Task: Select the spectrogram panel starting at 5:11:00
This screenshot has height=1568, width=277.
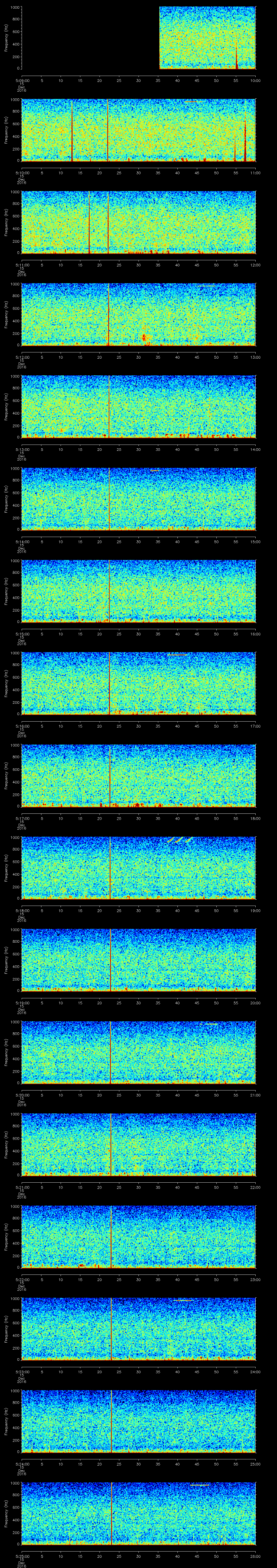Action: click(x=139, y=222)
